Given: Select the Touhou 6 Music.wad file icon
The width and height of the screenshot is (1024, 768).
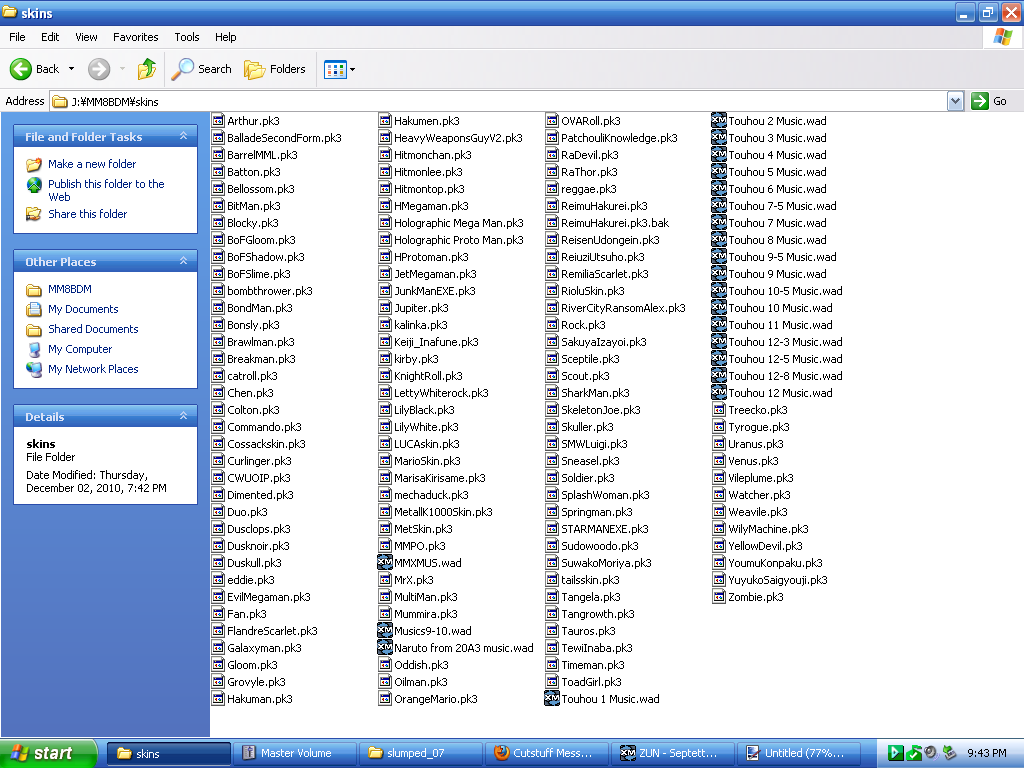Looking at the screenshot, I should [x=718, y=189].
